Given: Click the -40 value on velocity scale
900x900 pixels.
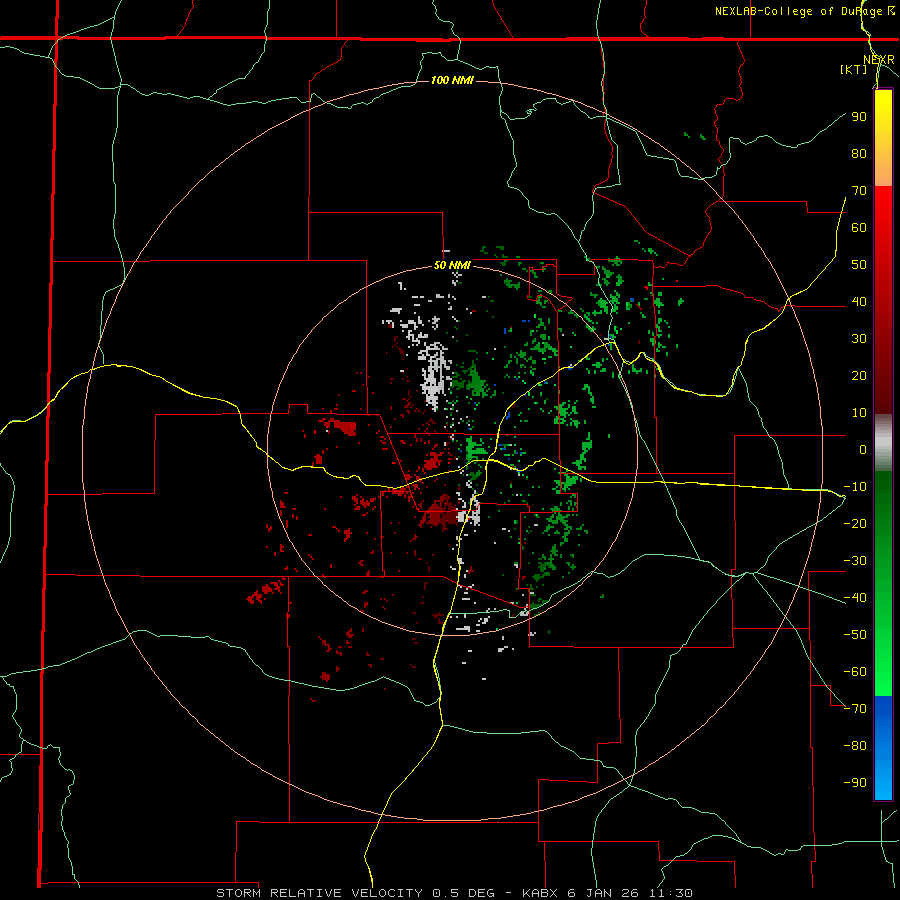Looking at the screenshot, I should click(855, 598).
